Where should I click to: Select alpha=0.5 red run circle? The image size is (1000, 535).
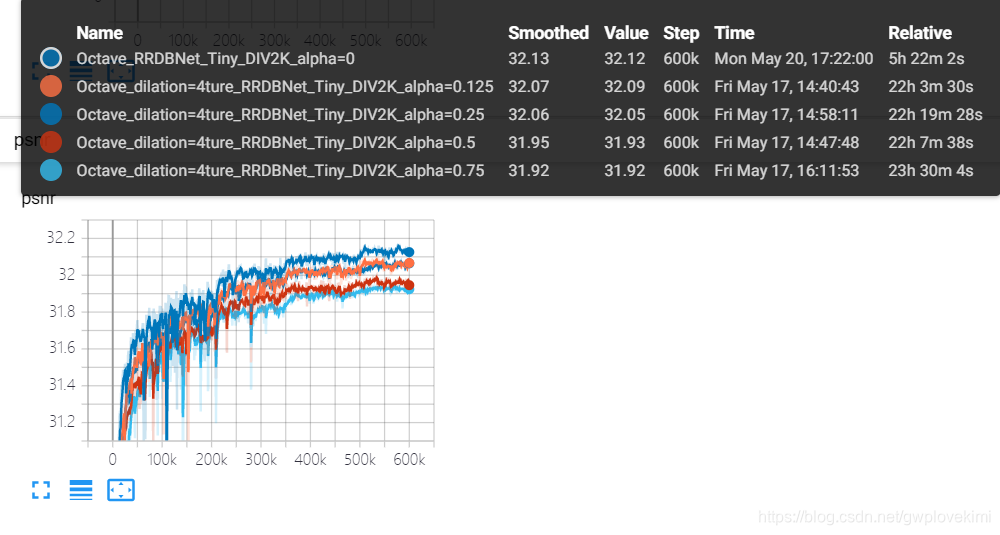tap(51, 142)
